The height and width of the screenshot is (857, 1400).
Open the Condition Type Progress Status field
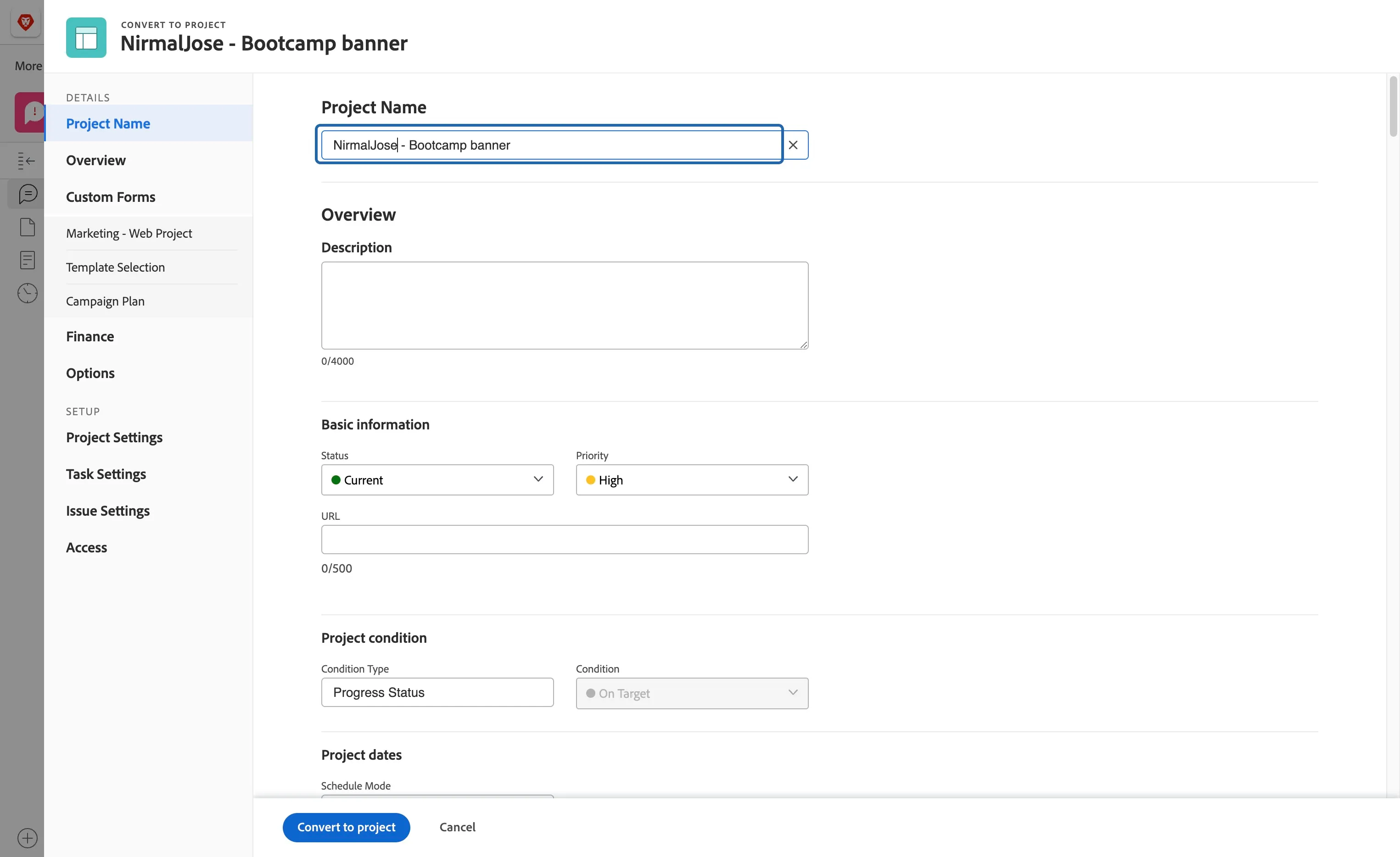point(437,692)
